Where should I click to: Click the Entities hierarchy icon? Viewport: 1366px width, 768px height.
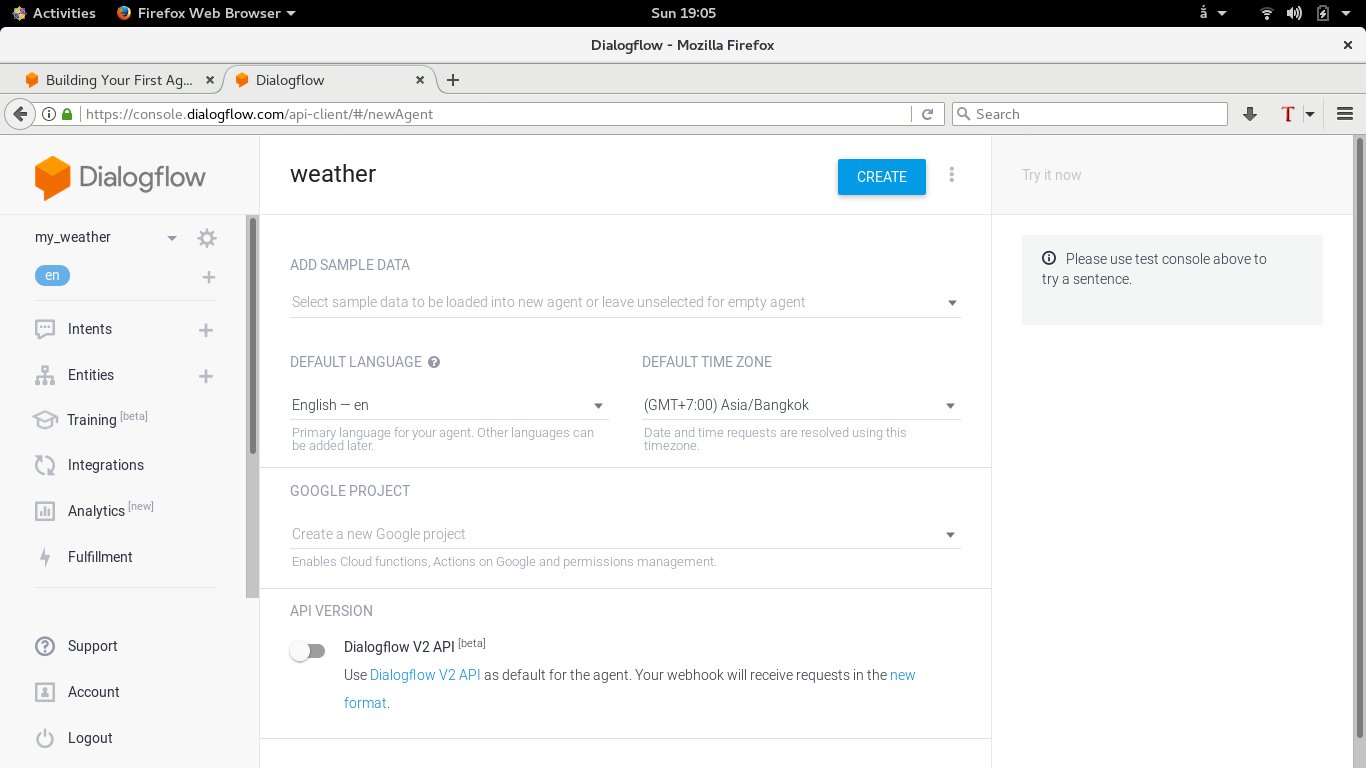pyautogui.click(x=45, y=375)
